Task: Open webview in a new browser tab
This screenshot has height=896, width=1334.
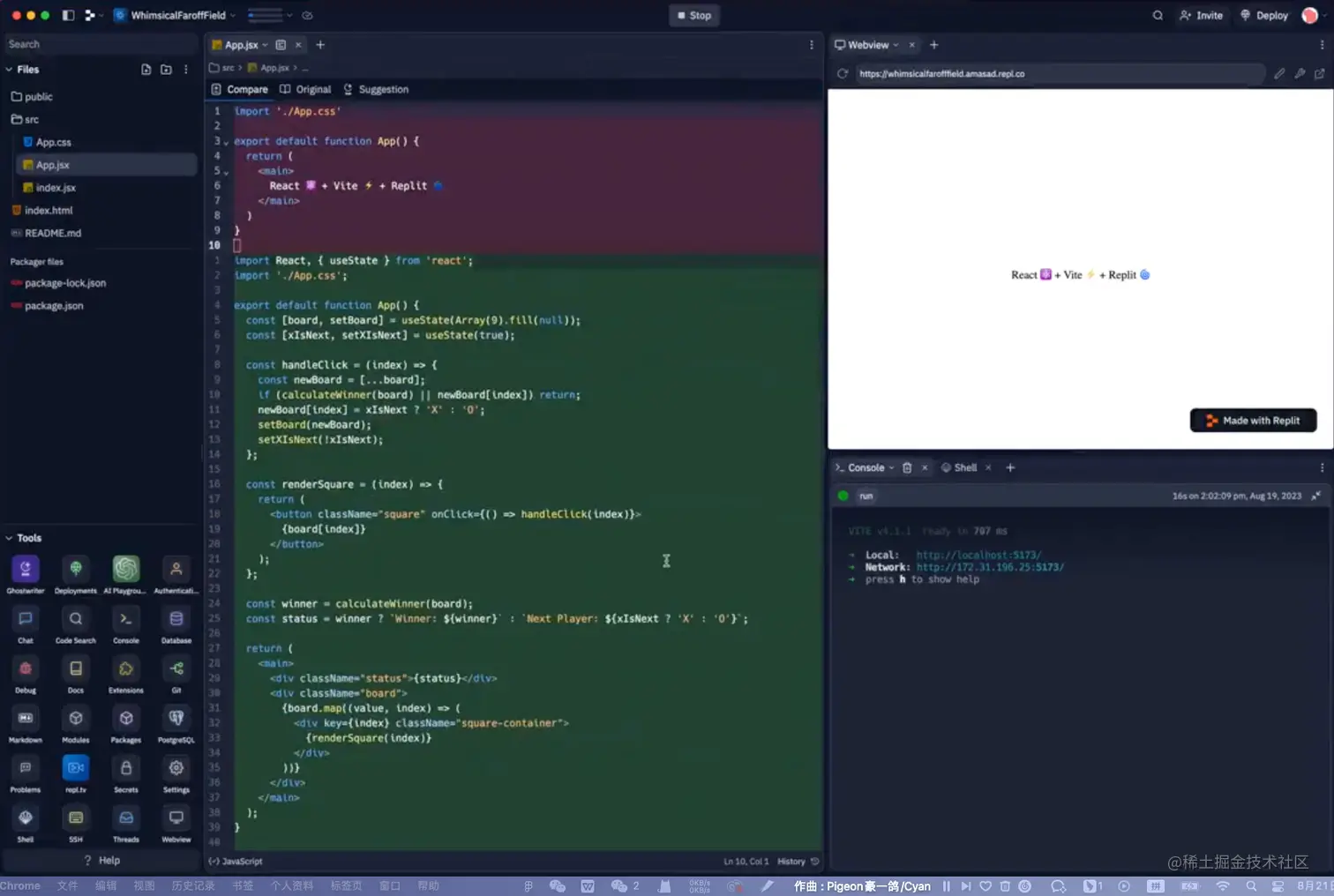Action: coord(1320,74)
